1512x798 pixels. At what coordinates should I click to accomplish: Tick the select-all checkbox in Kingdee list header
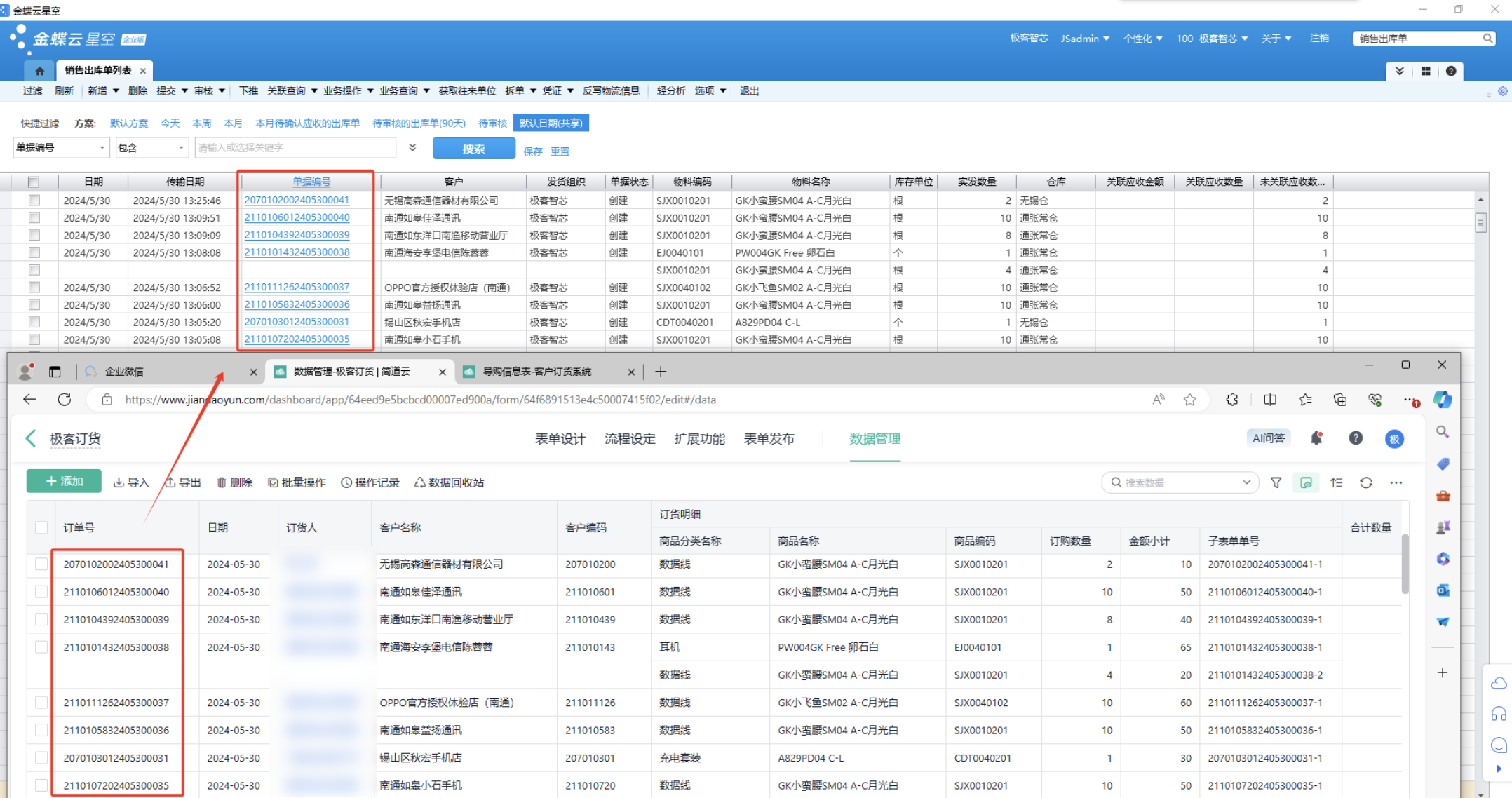(x=33, y=182)
